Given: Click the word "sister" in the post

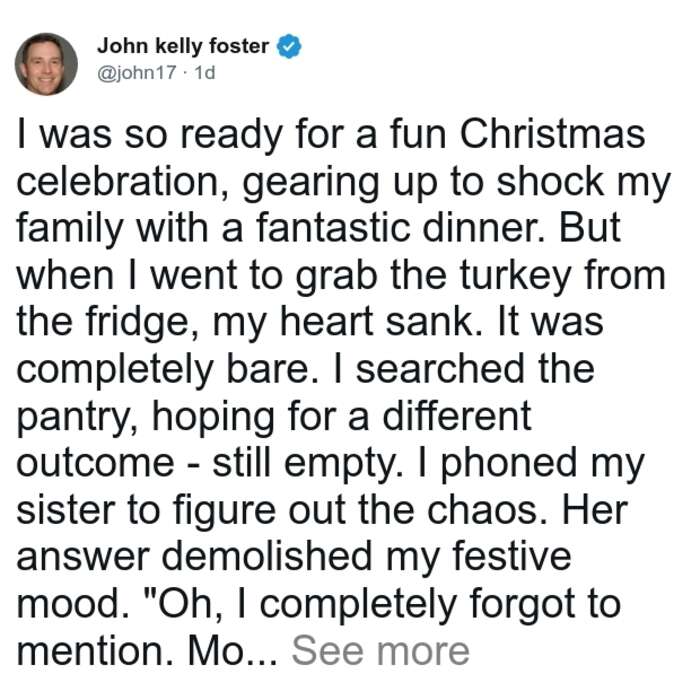Looking at the screenshot, I should [x=66, y=511].
